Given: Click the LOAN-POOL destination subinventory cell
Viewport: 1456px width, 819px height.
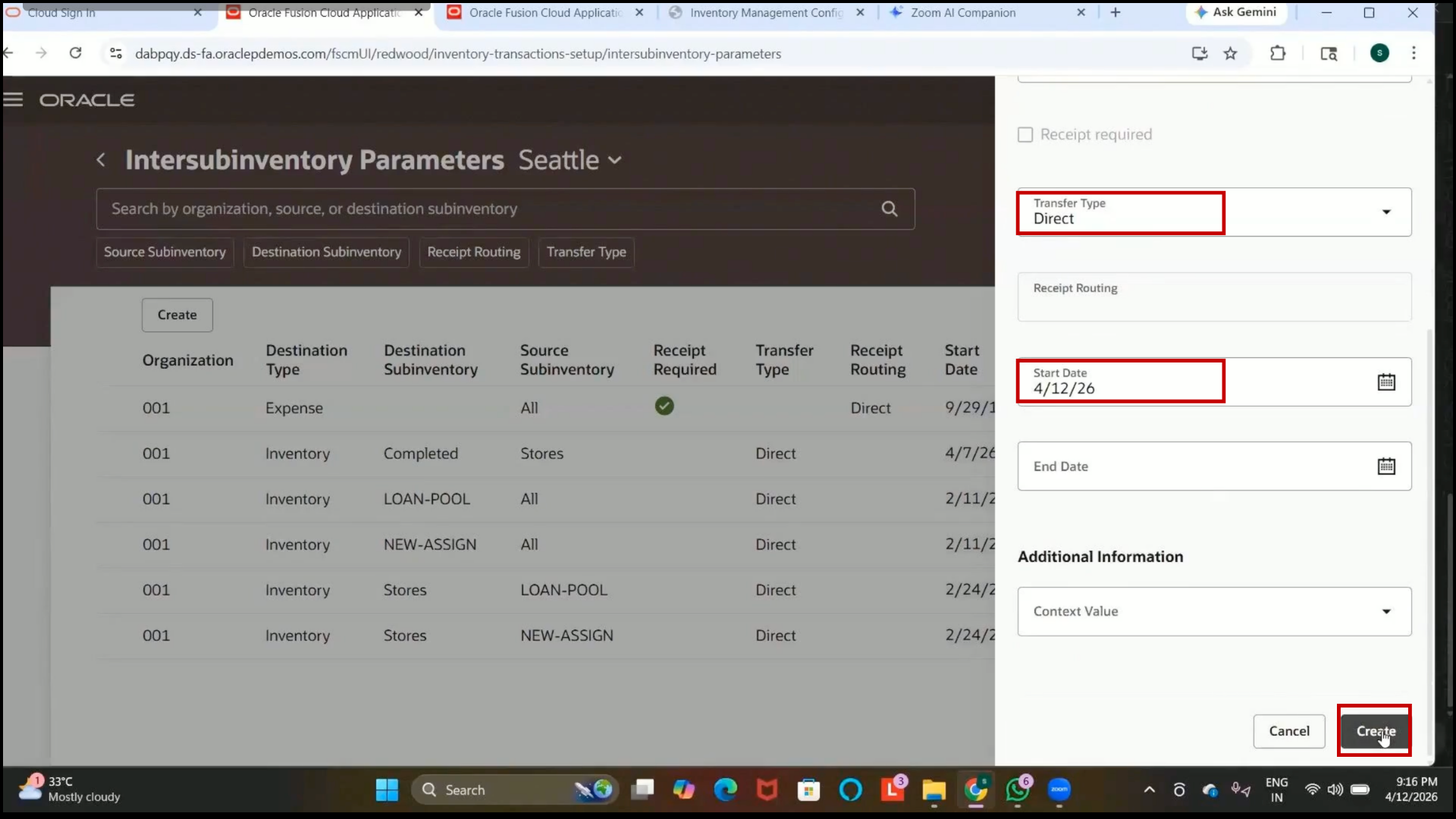Looking at the screenshot, I should pos(427,499).
